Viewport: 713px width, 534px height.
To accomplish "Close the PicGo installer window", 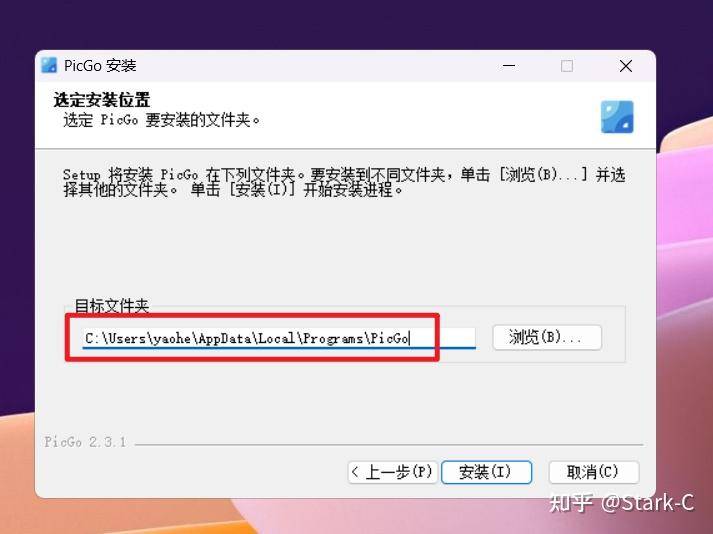I will click(626, 66).
